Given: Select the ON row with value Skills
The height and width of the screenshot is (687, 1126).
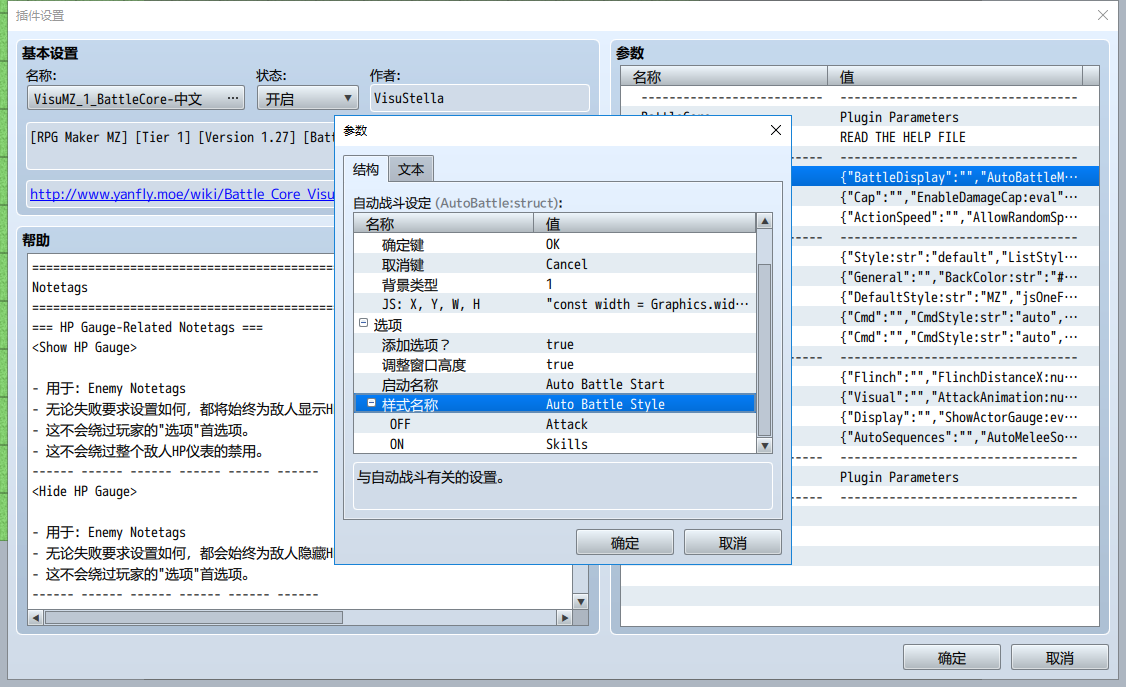Looking at the screenshot, I should click(554, 444).
